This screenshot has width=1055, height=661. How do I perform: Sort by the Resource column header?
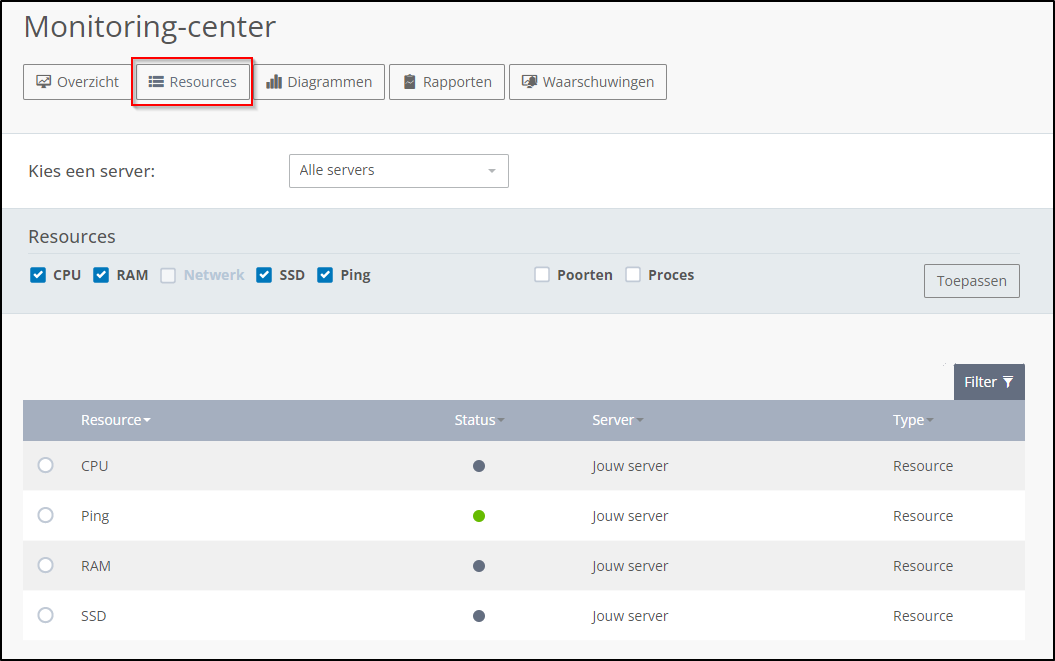(115, 420)
